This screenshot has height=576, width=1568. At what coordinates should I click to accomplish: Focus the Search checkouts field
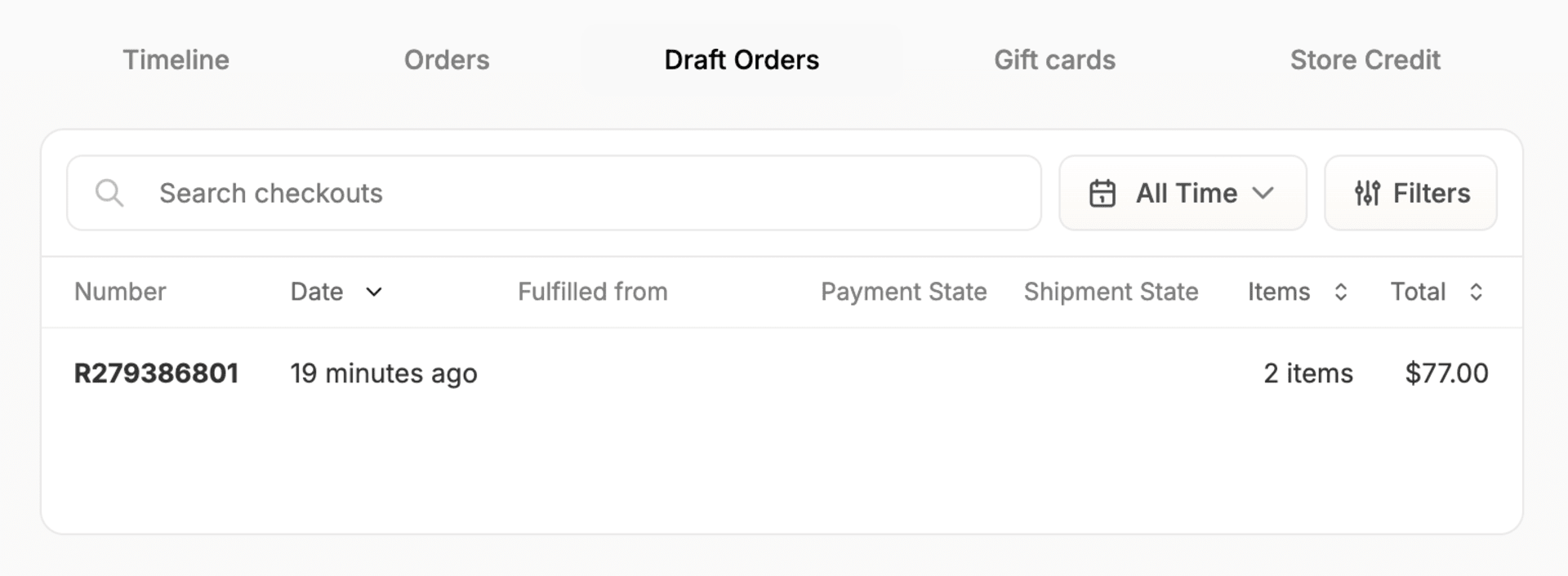point(554,194)
